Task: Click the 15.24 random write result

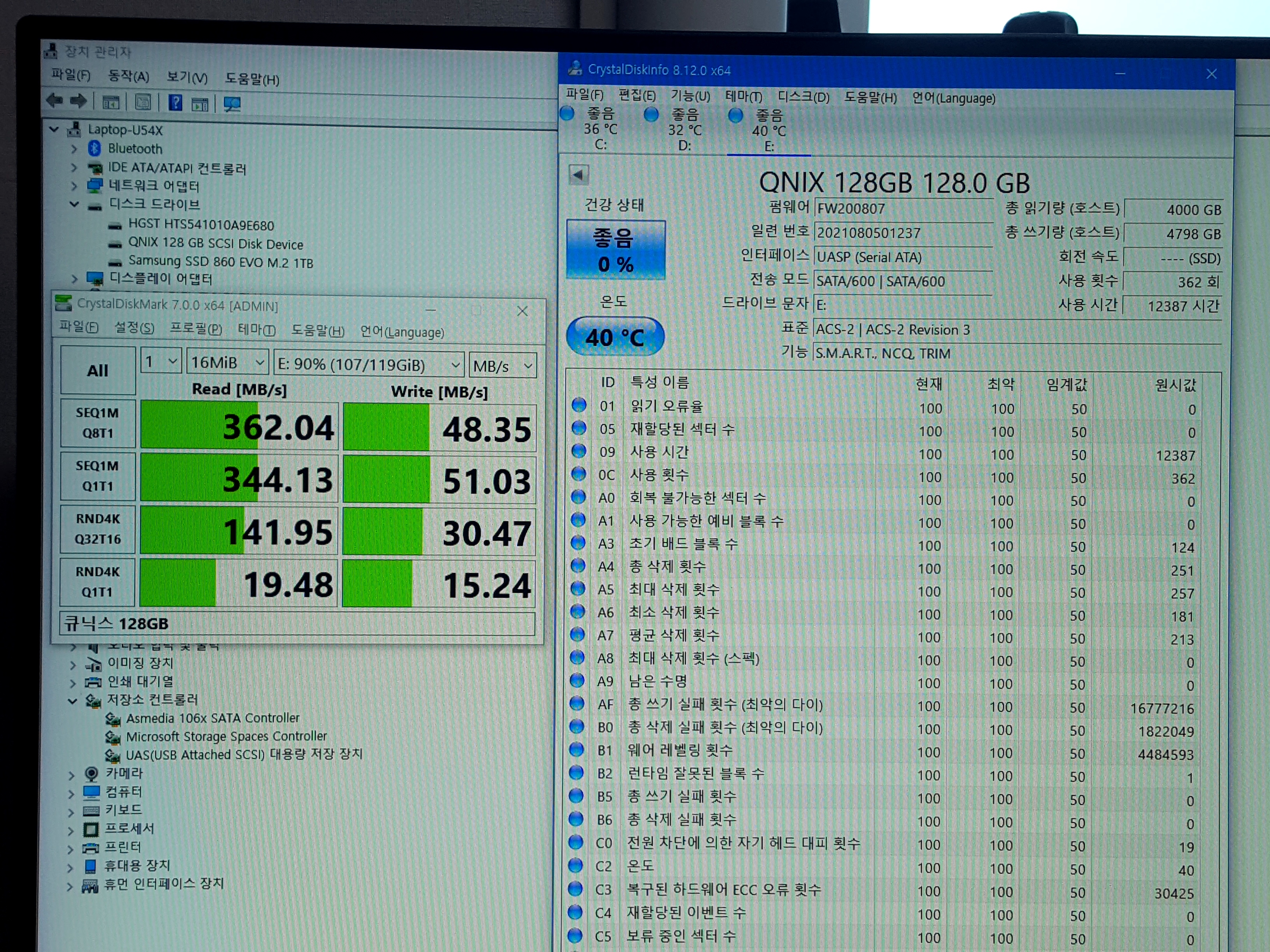Action: pos(439,584)
